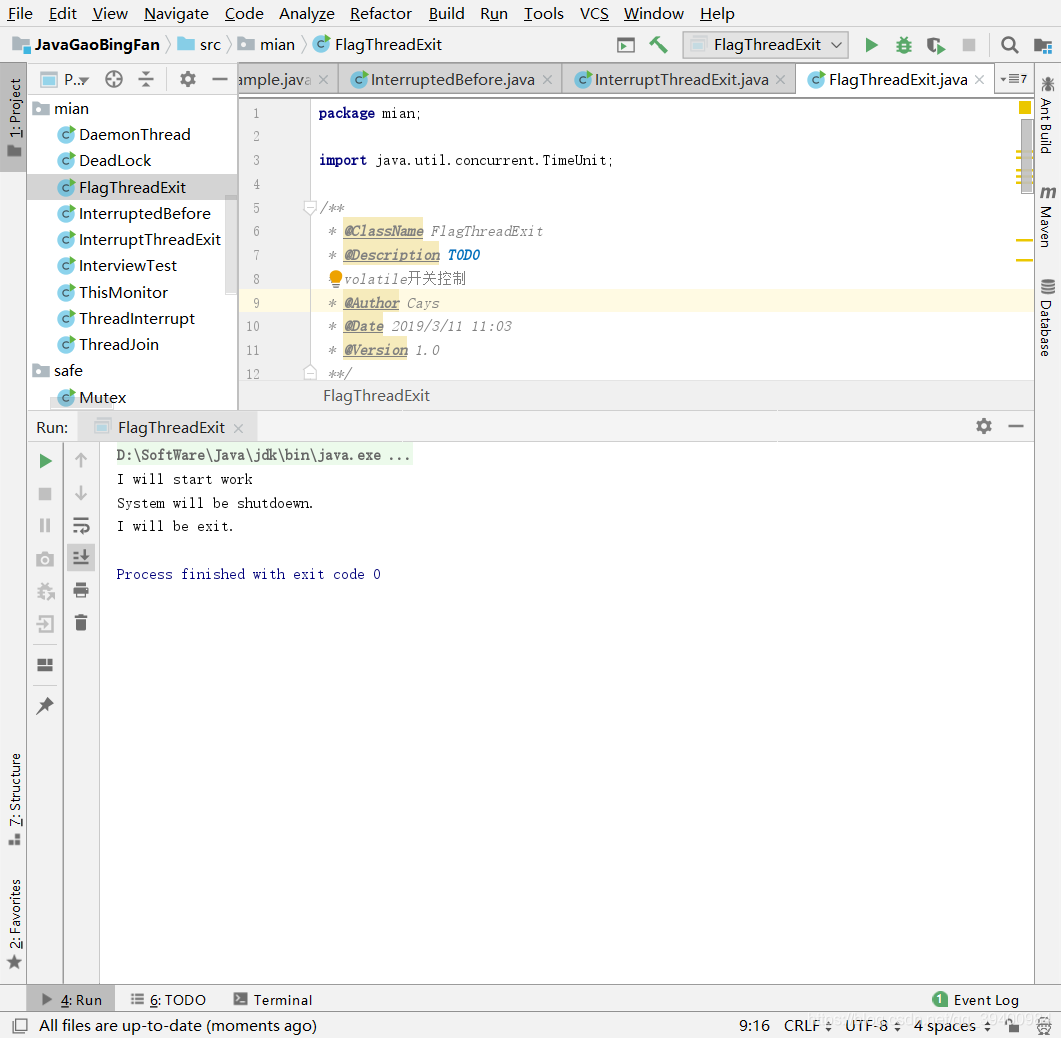Show hidden editor tabs list

[1014, 79]
